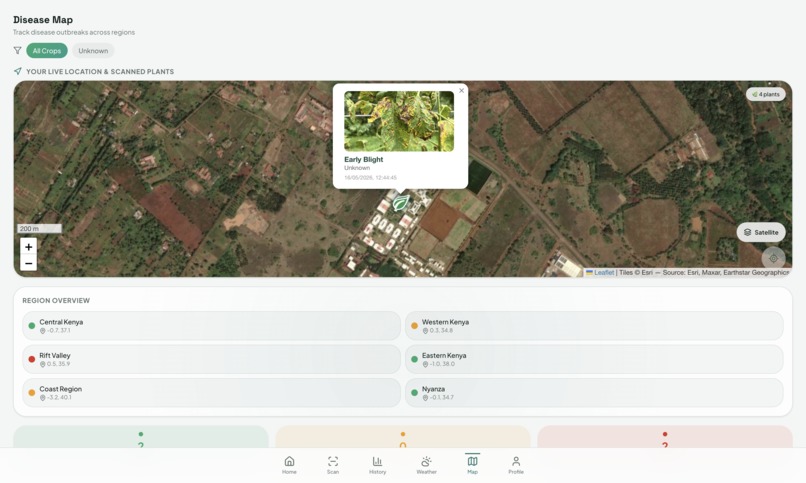Click the pin icon under Central Kenya
Image resolution: width=806 pixels, height=483 pixels.
tap(43, 331)
